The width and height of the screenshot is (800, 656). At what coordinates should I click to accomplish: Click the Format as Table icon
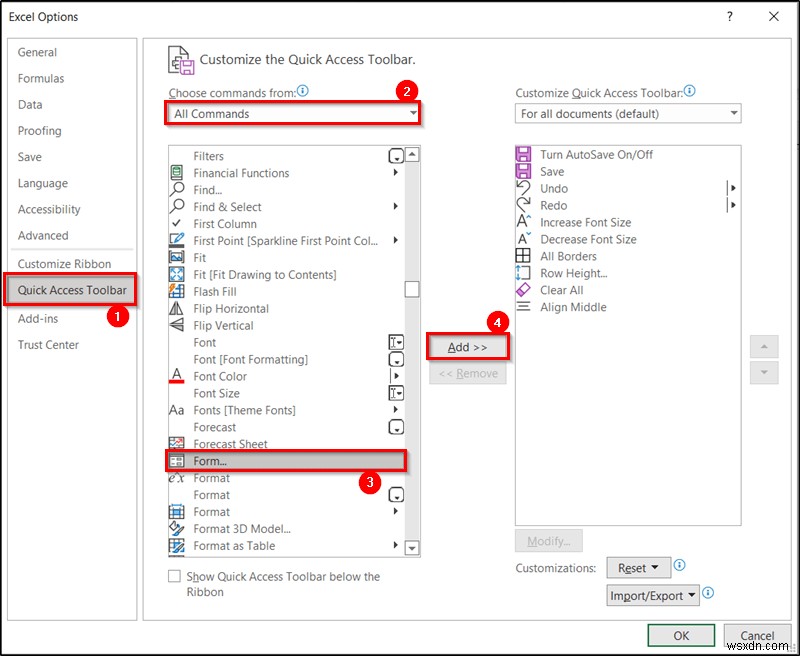pyautogui.click(x=177, y=546)
